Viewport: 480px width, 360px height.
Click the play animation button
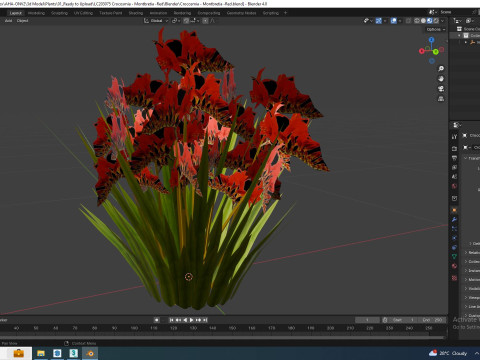coord(192,320)
